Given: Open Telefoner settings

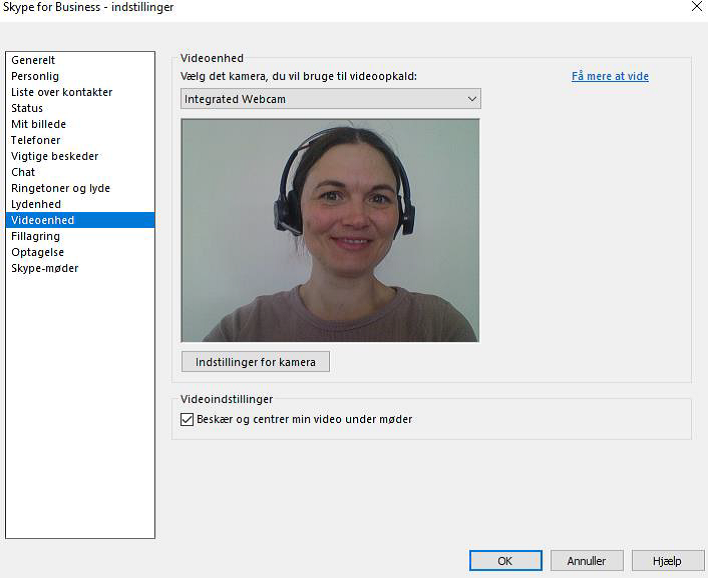Looking at the screenshot, I should pos(80,140).
